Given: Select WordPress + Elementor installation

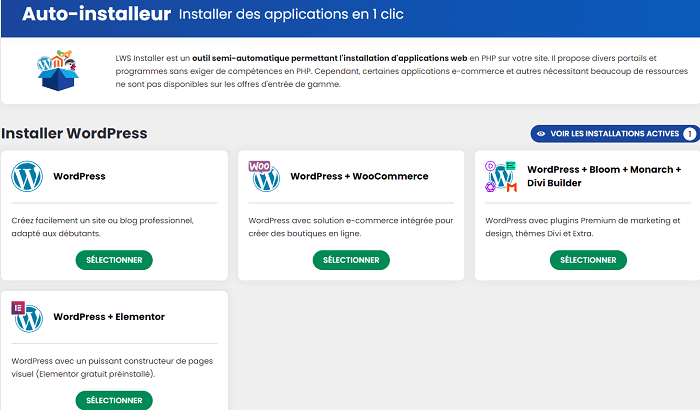Looking at the screenshot, I should pyautogui.click(x=114, y=400).
